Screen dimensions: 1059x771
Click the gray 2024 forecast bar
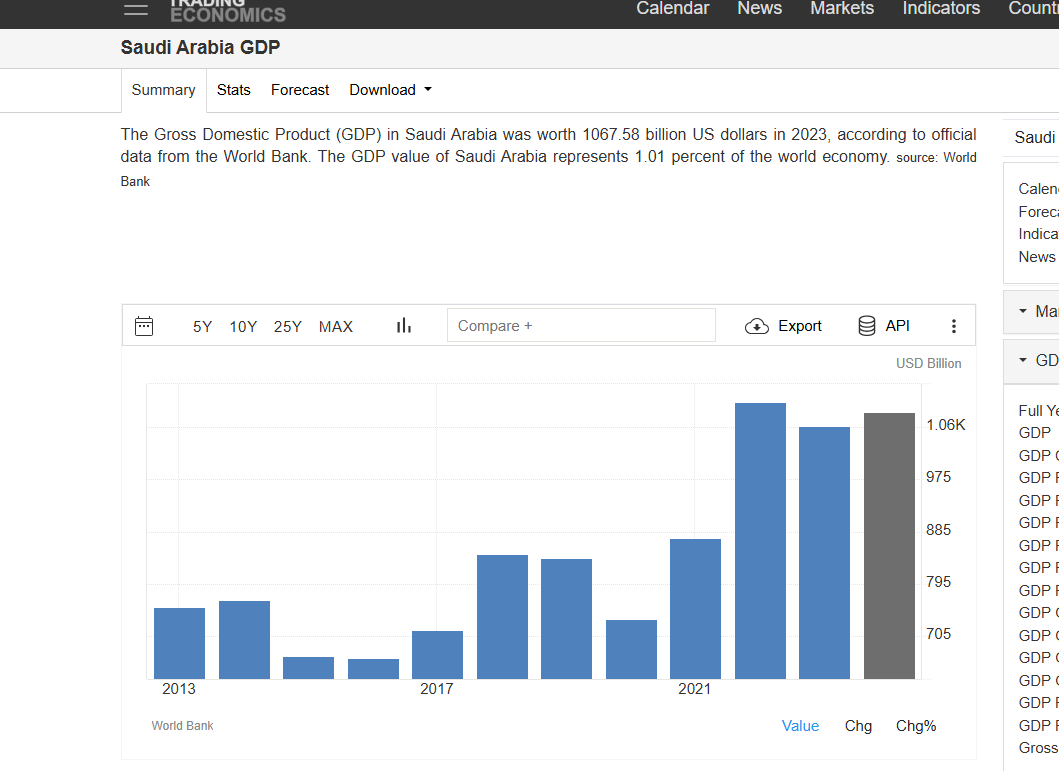[x=889, y=545]
